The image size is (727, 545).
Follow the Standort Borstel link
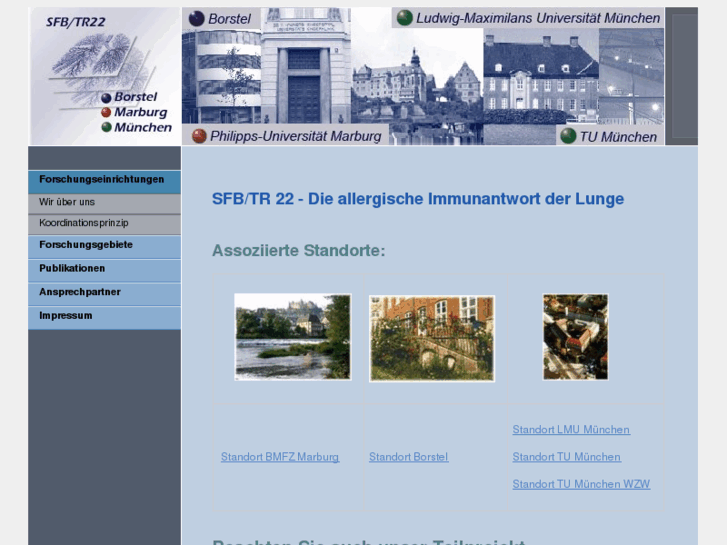coord(408,457)
